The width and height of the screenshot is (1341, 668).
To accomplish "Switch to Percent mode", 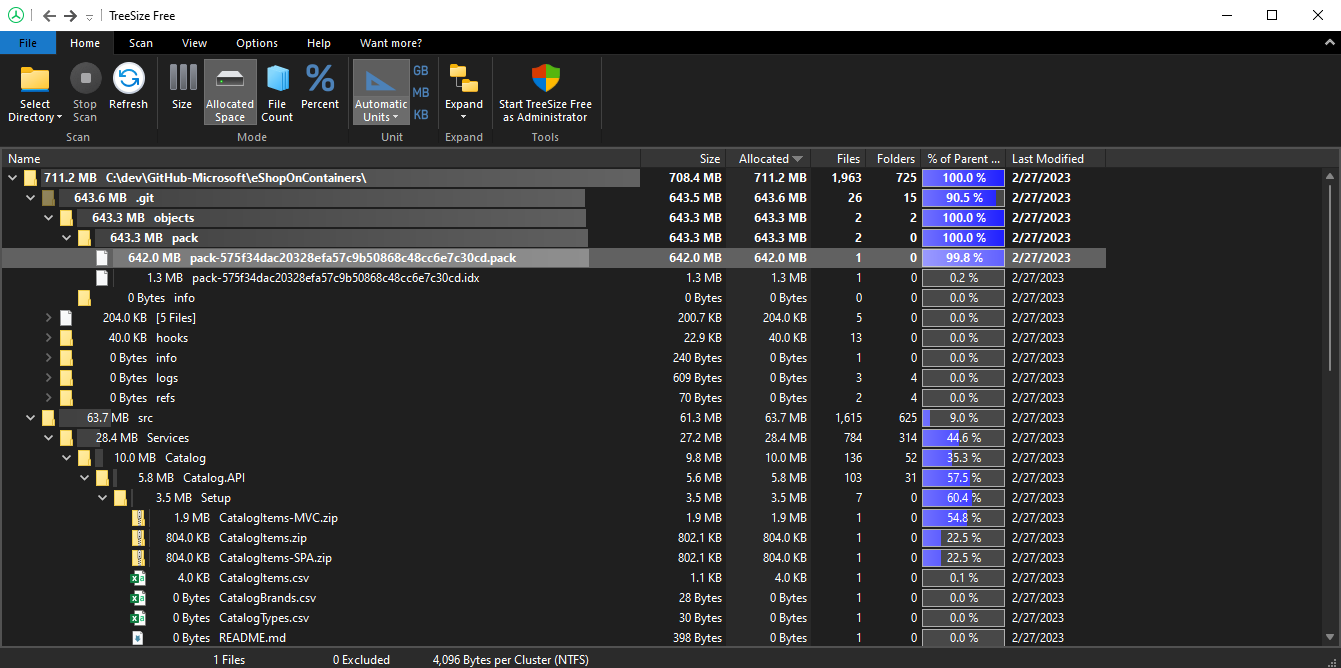I will click(x=320, y=88).
